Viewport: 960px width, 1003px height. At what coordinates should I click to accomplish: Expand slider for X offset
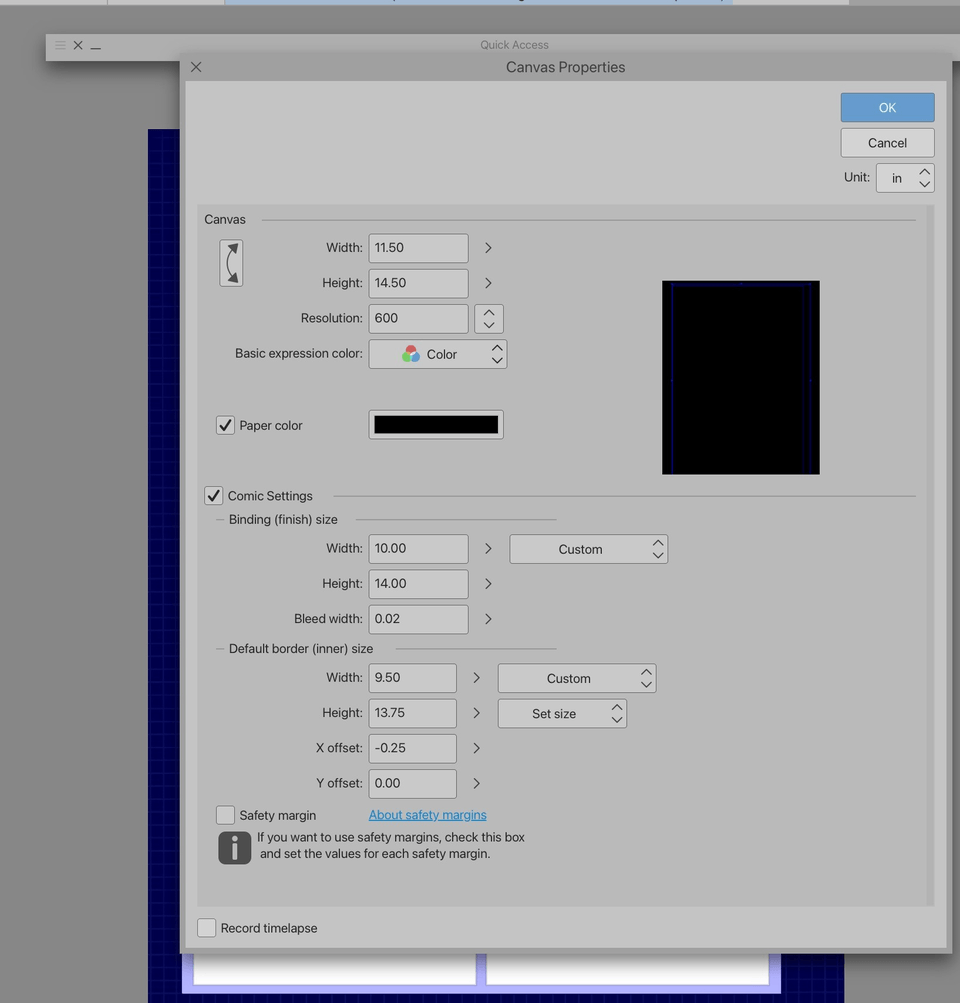pos(476,748)
